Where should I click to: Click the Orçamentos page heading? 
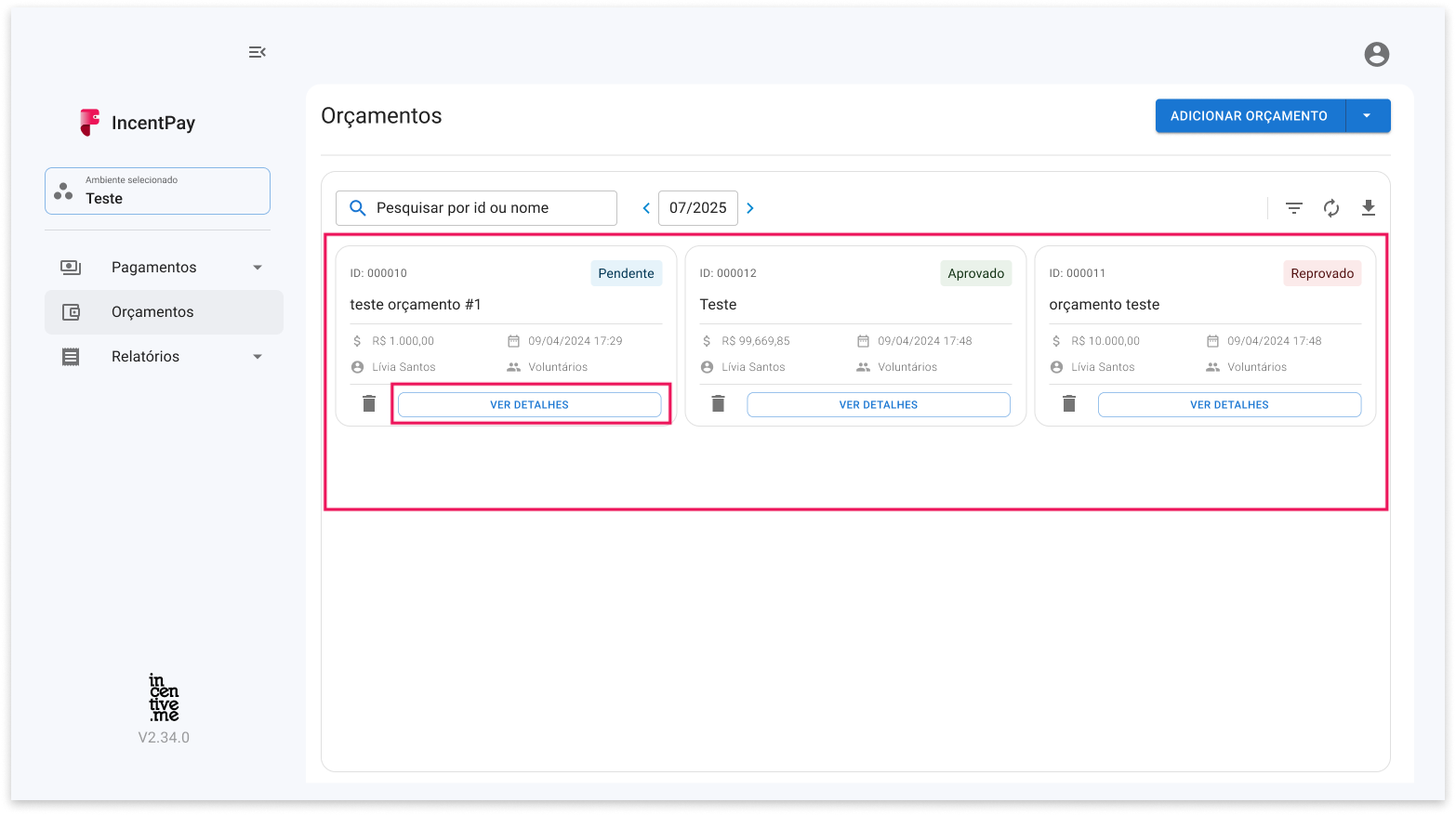381,116
